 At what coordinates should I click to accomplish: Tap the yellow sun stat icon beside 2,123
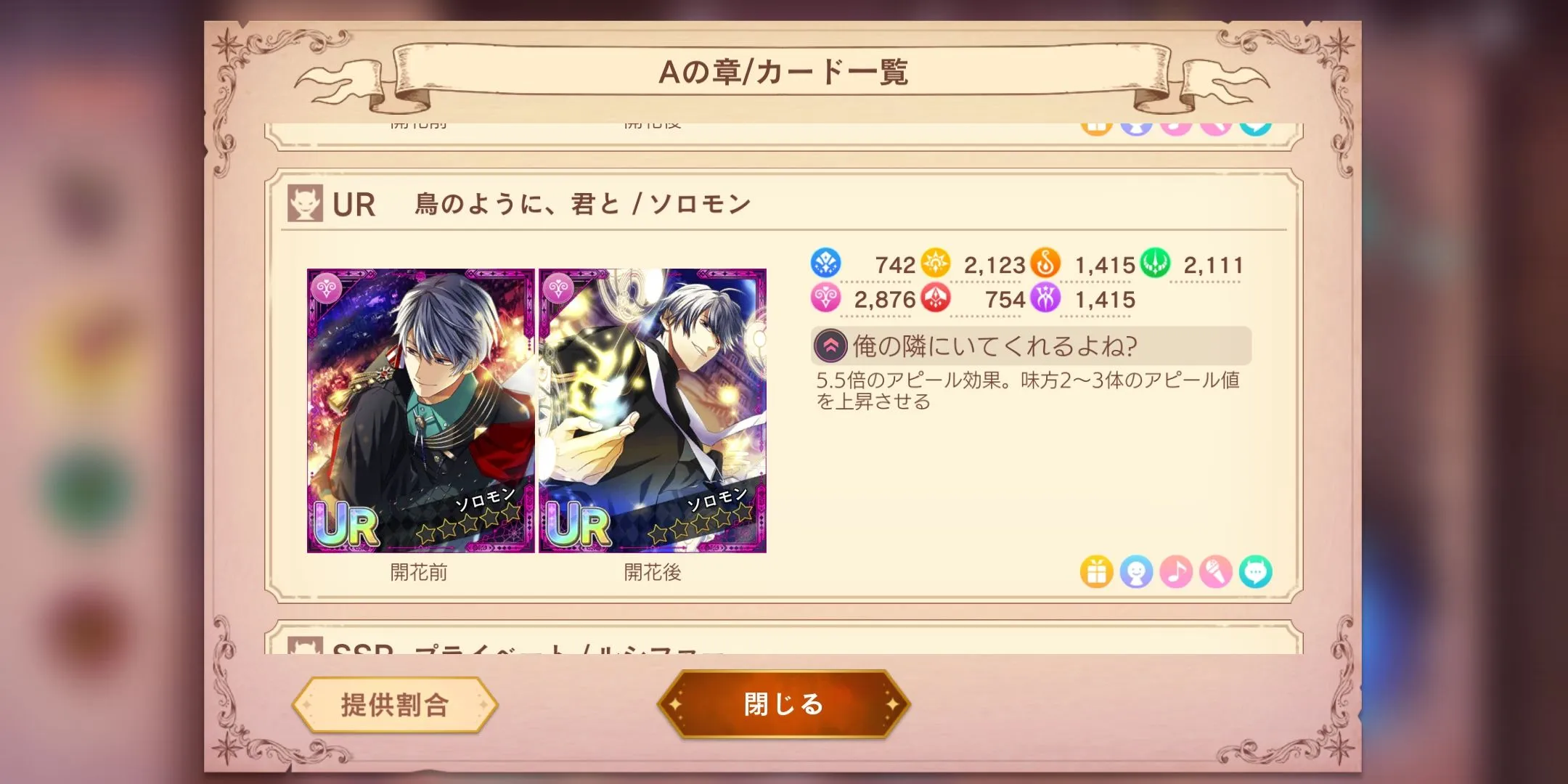[935, 263]
